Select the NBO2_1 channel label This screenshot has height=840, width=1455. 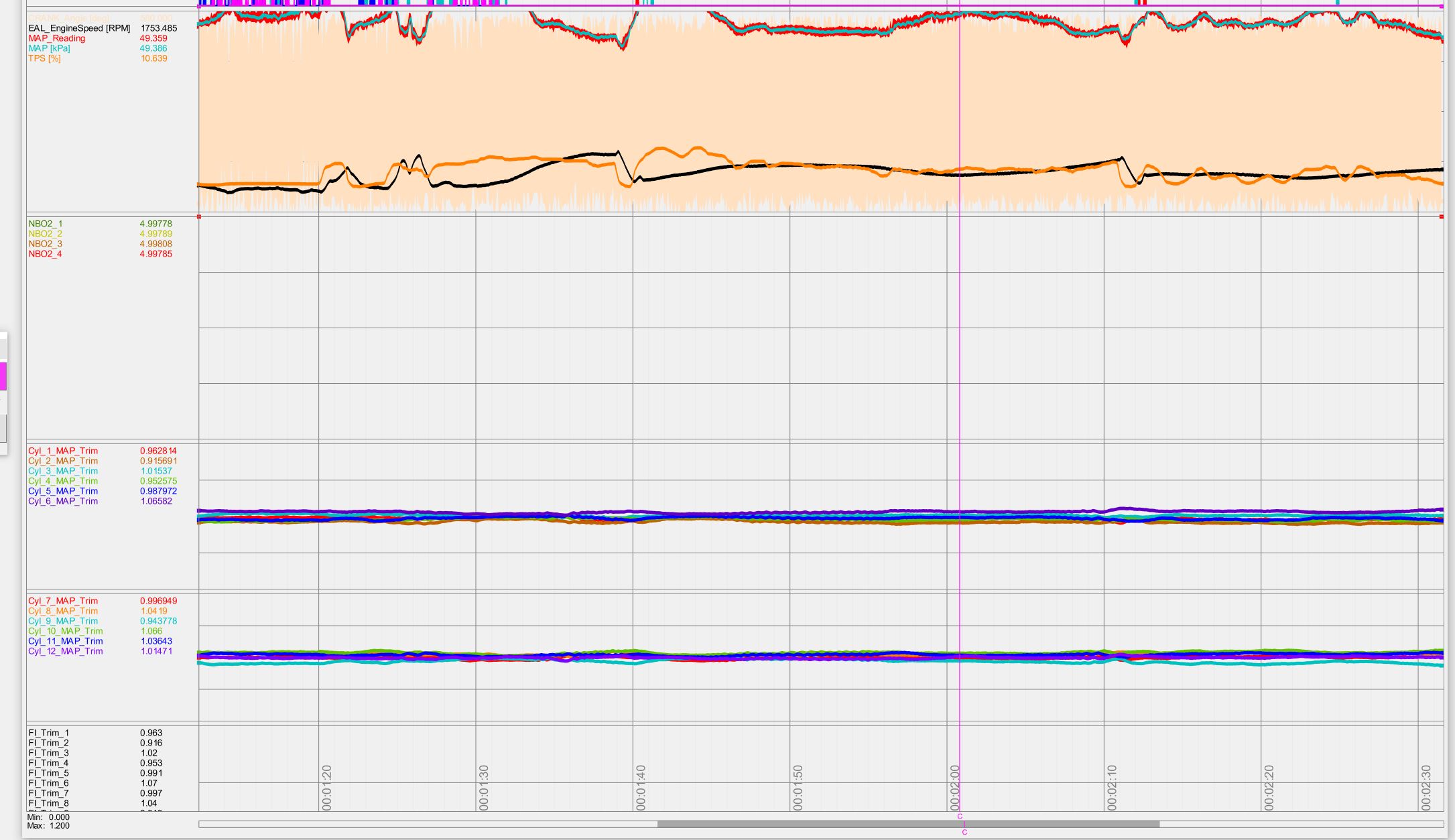pos(45,224)
